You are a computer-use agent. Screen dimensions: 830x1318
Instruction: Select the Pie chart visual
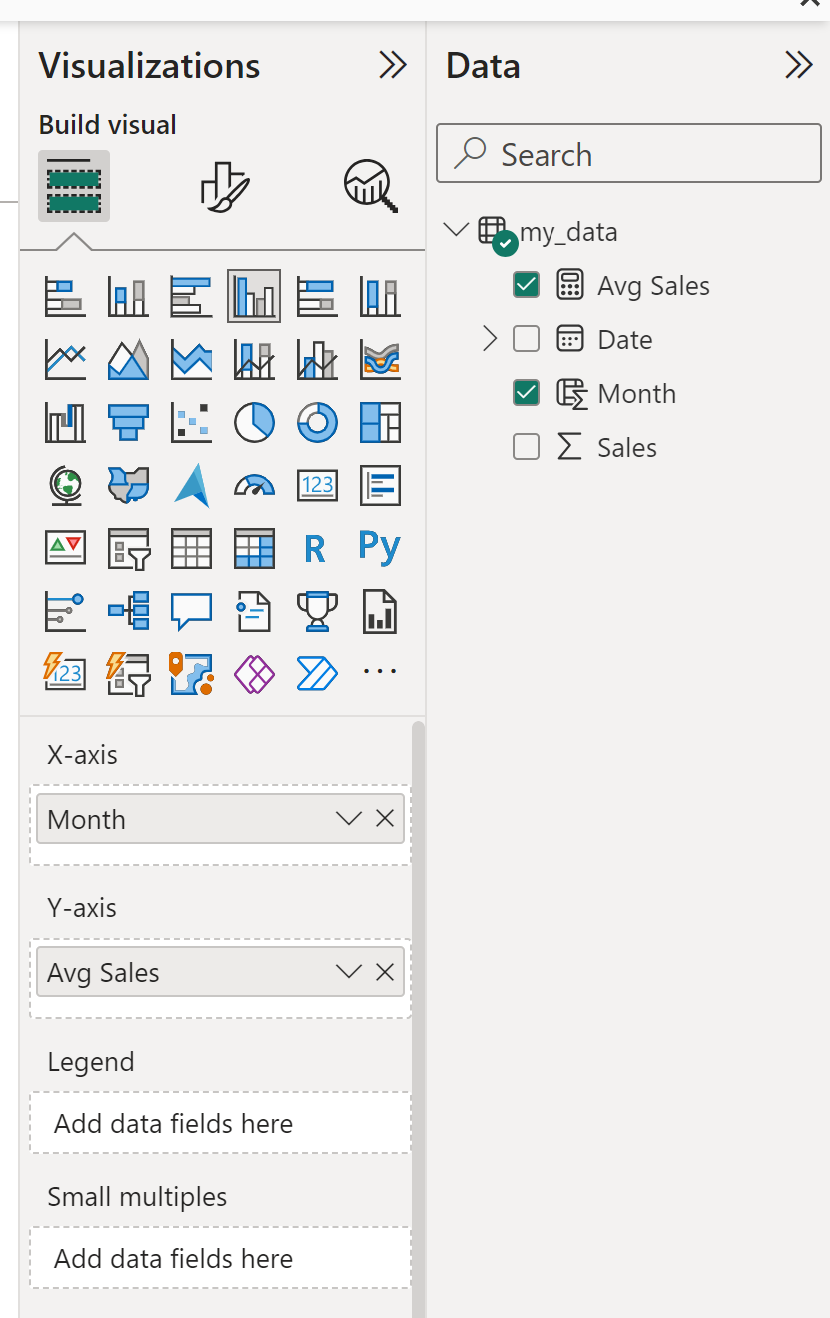[x=254, y=422]
